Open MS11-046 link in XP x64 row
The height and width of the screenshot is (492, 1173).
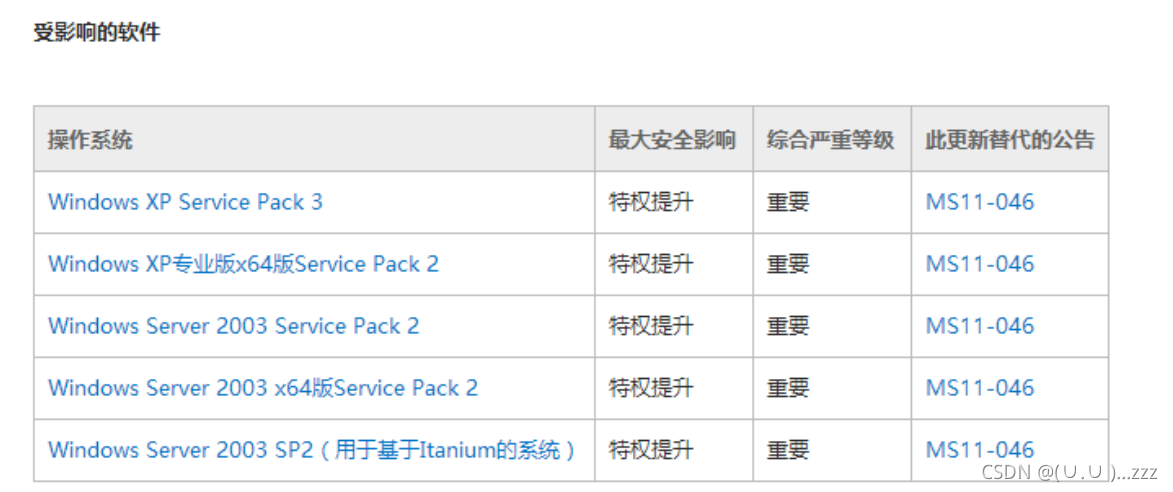(x=980, y=264)
